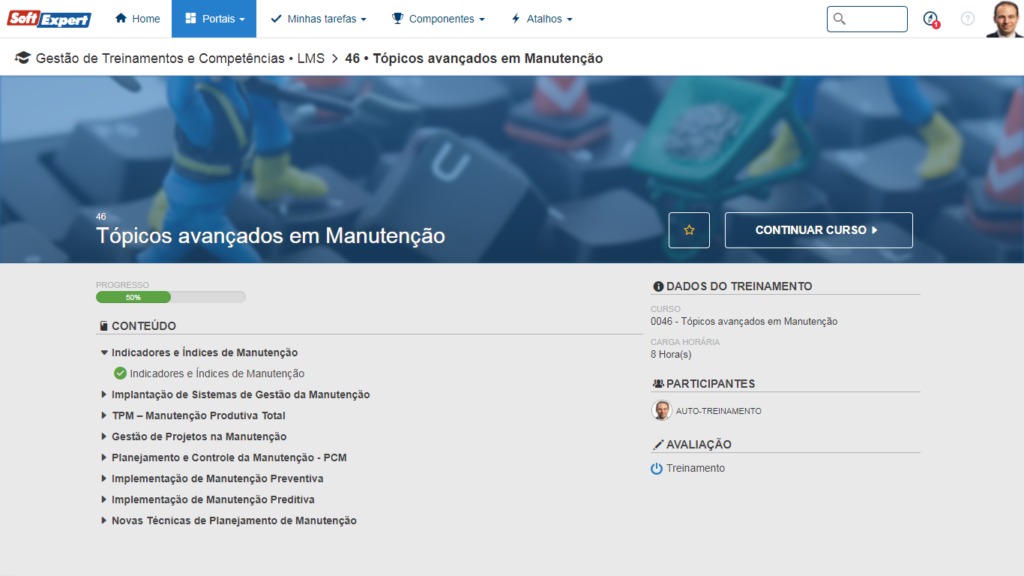This screenshot has width=1024, height=576.
Task: Click the SoftExpert logo
Action: coord(50,19)
